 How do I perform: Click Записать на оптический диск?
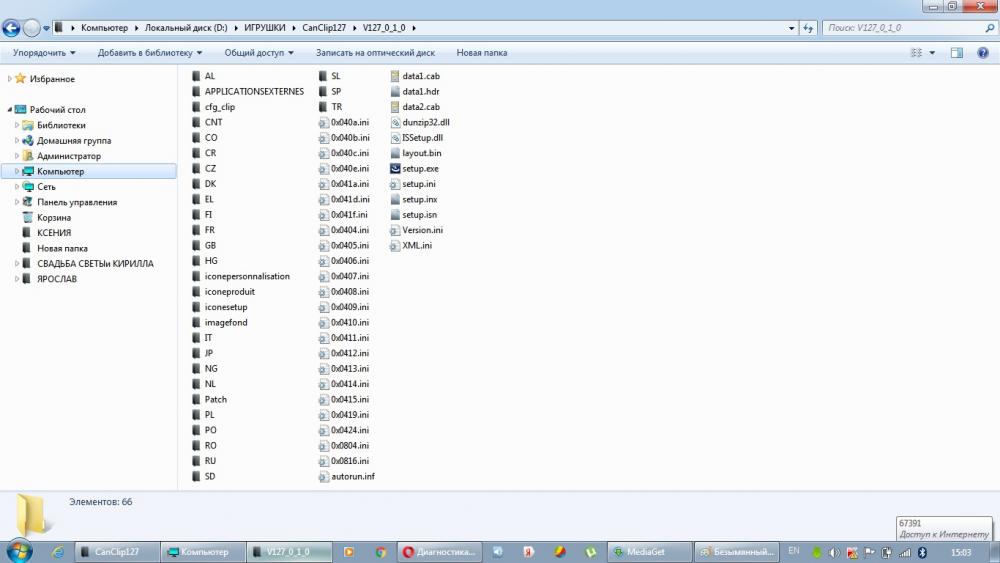tap(375, 53)
